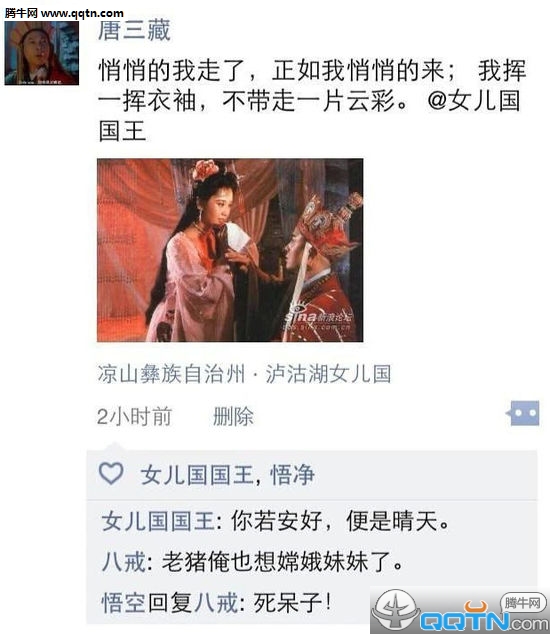Open location 凉山彝族自治州 · 泸沽湖女儿国
The width and height of the screenshot is (550, 634).
pyautogui.click(x=244, y=374)
